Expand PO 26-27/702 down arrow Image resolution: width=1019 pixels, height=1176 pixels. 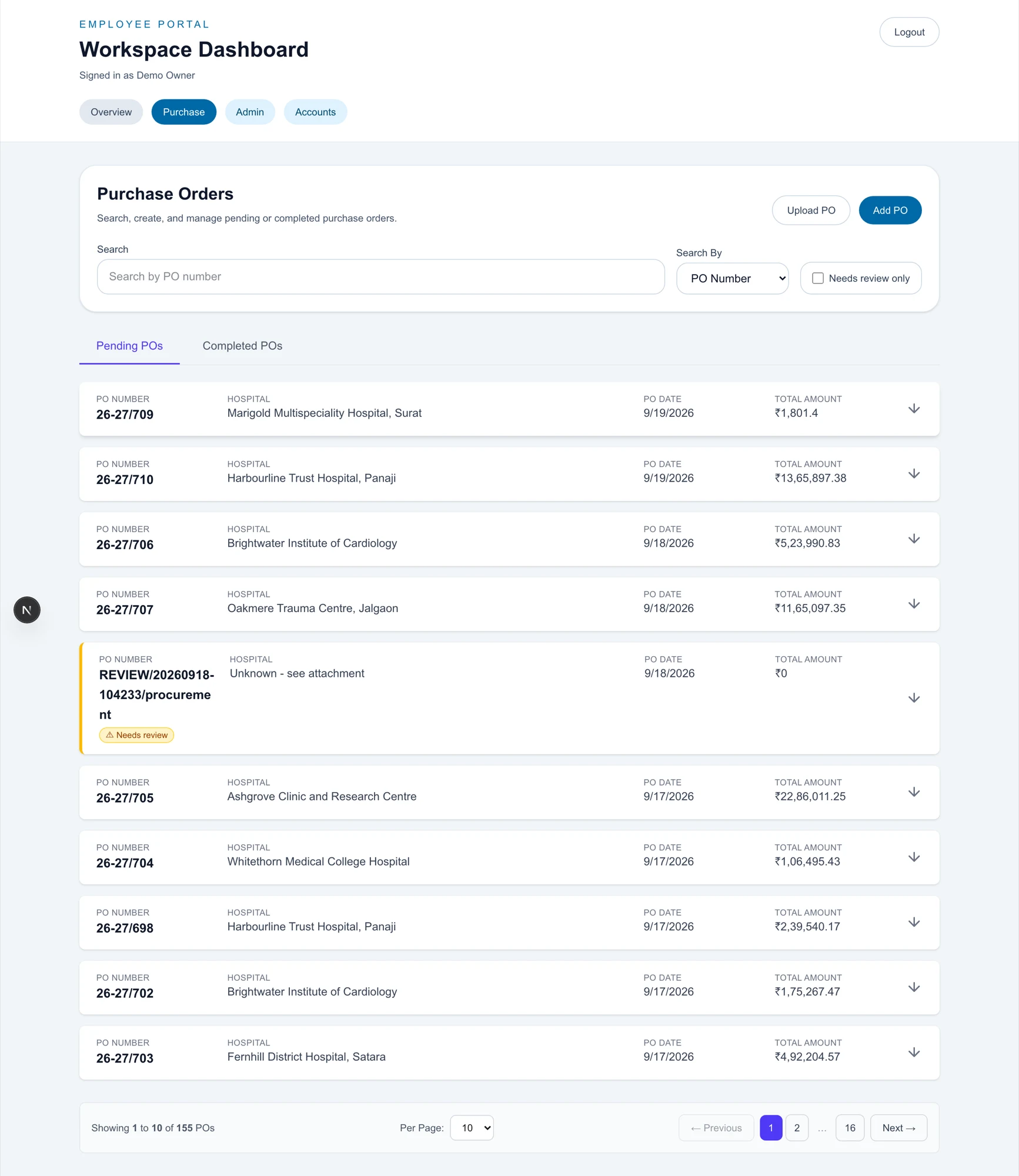pos(914,987)
